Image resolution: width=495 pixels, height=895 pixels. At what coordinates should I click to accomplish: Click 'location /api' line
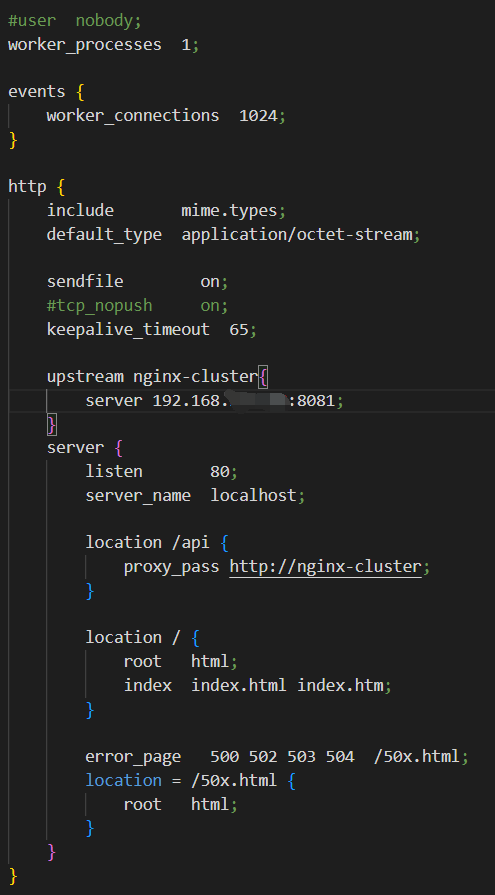157,543
